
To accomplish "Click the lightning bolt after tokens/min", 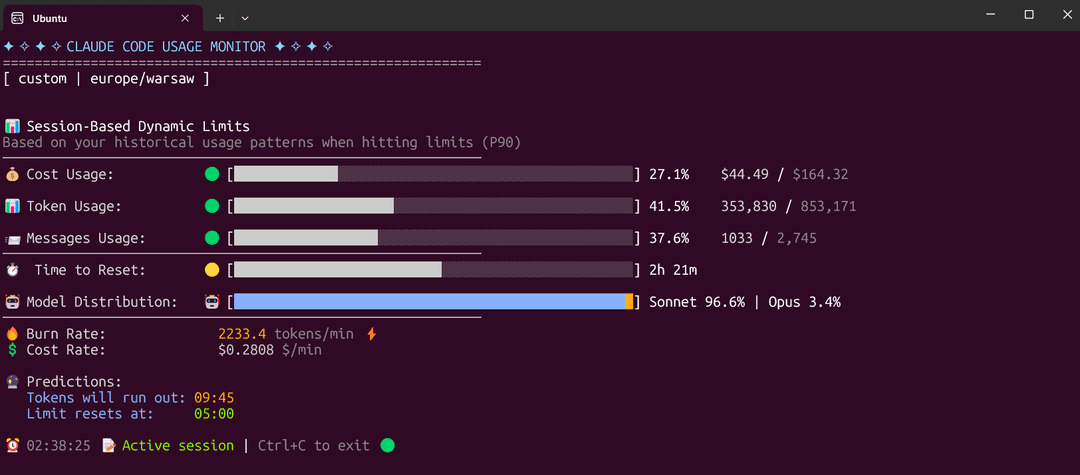I will pos(371,334).
